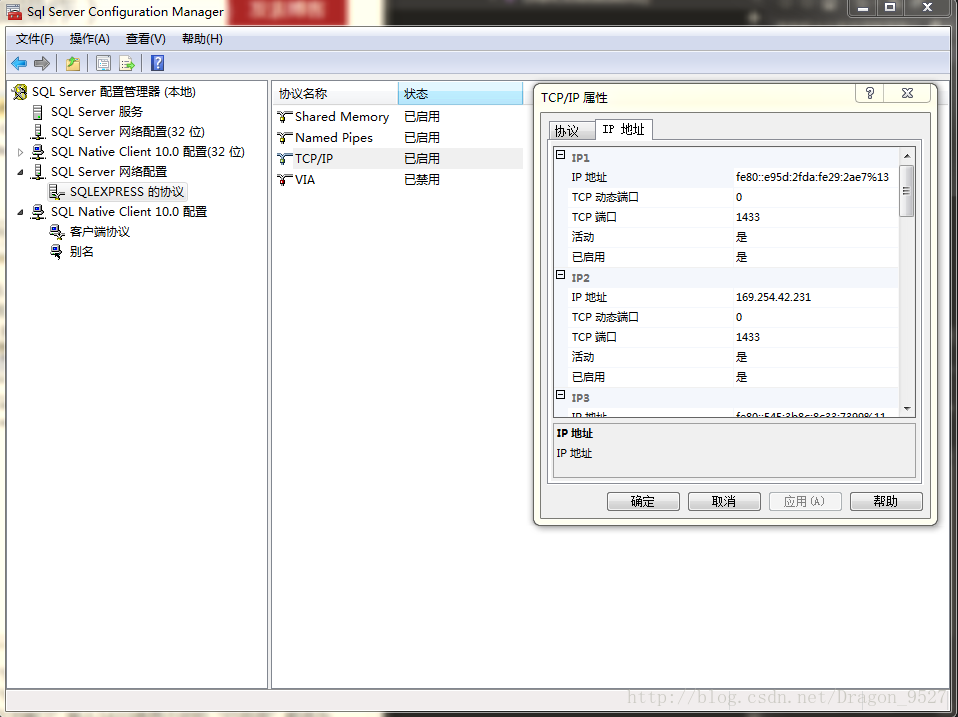958x717 pixels.
Task: Click the Sql Server Configuration Manager title icon
Action: pos(14,12)
